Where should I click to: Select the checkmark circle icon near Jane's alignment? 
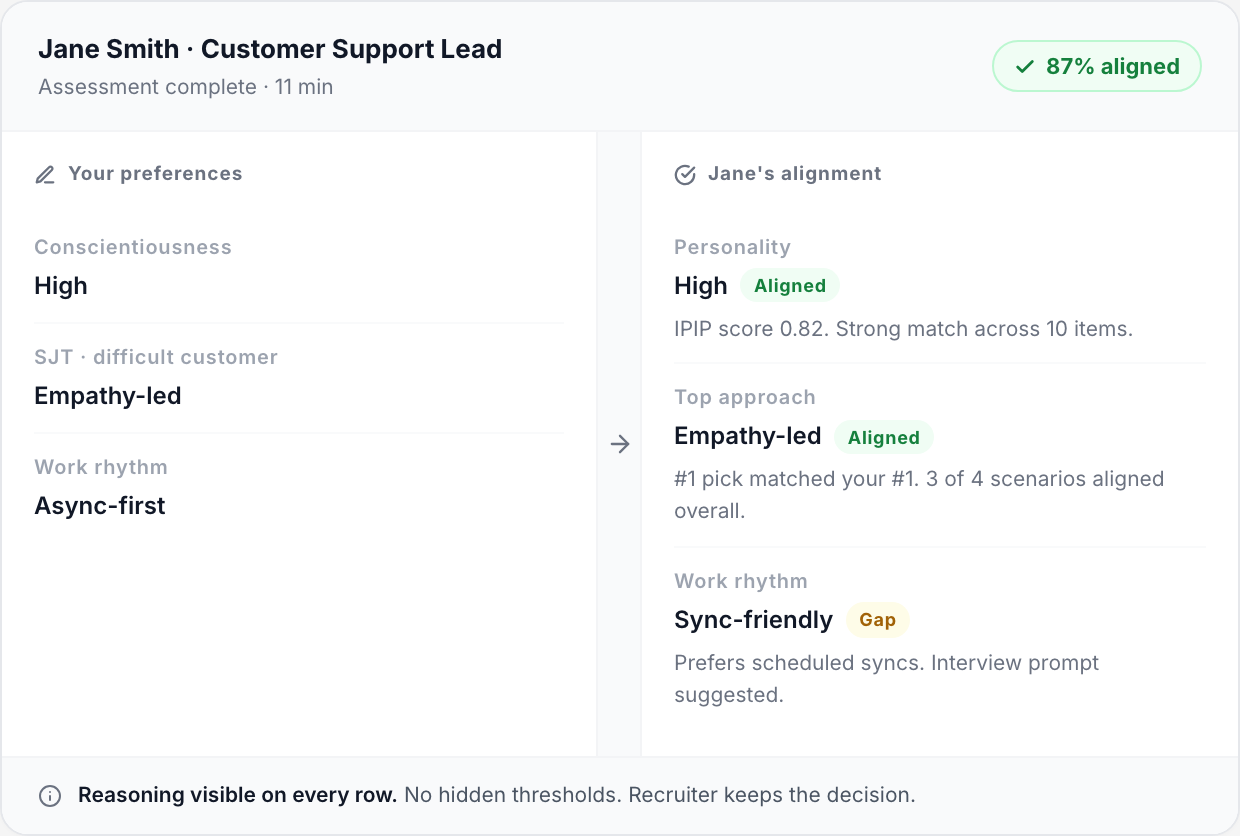click(x=685, y=174)
